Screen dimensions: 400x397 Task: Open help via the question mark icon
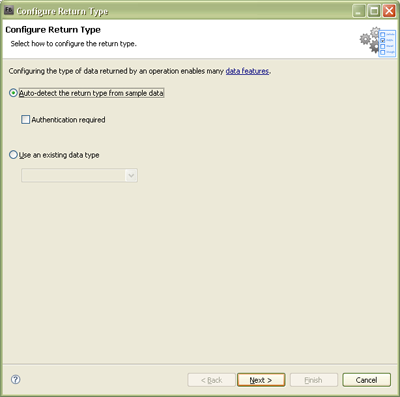pos(16,379)
